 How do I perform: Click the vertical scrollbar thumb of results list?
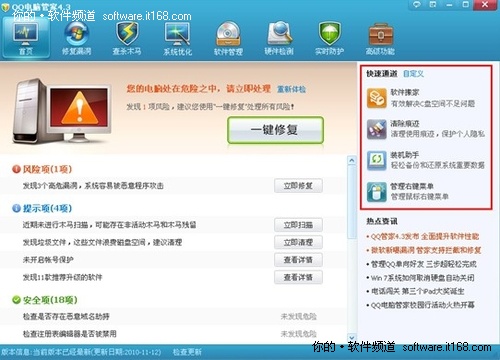(352, 202)
